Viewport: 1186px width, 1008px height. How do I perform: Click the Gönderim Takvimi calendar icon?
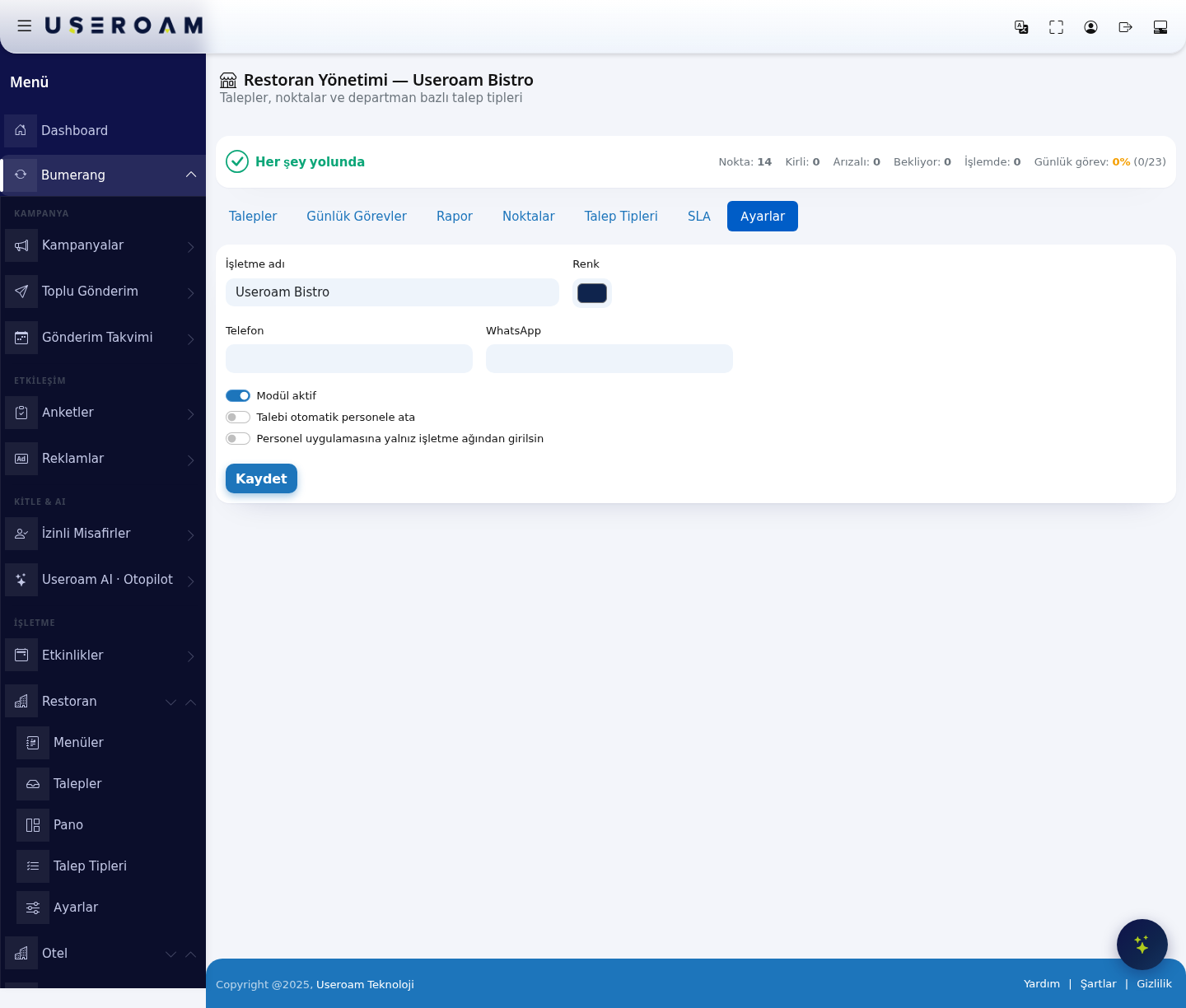click(x=21, y=338)
